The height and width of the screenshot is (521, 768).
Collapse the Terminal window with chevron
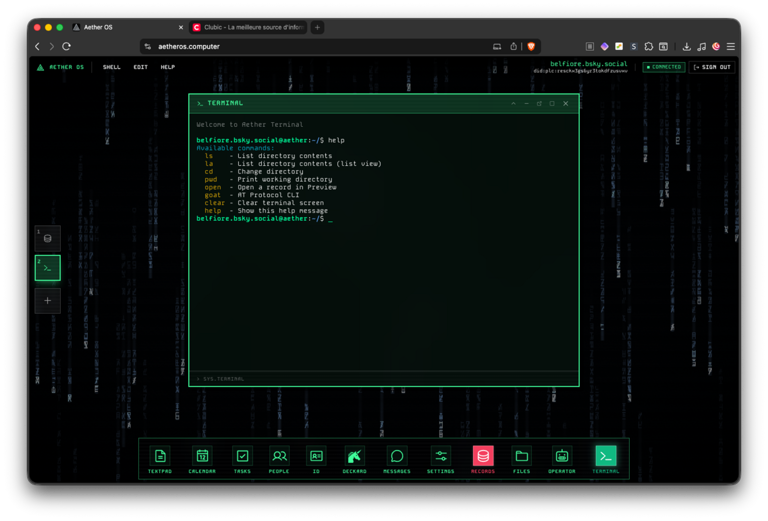click(x=513, y=103)
